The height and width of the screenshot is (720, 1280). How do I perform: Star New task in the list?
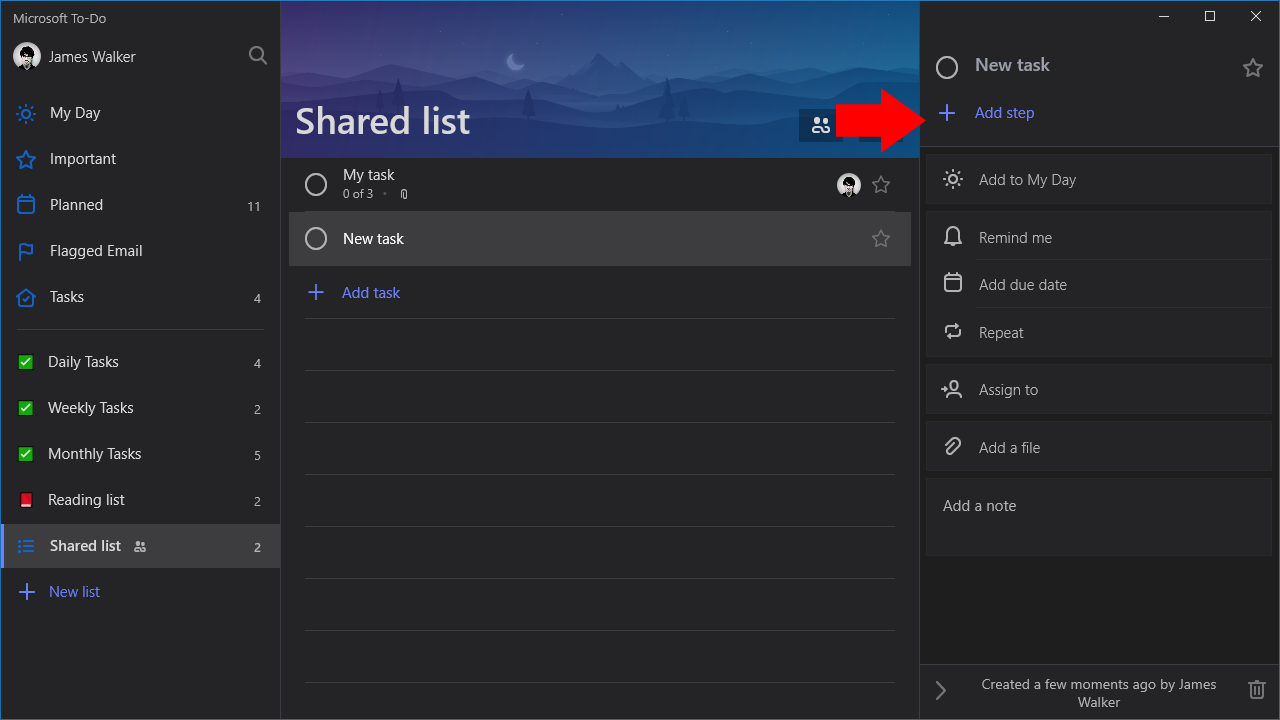[x=881, y=239]
